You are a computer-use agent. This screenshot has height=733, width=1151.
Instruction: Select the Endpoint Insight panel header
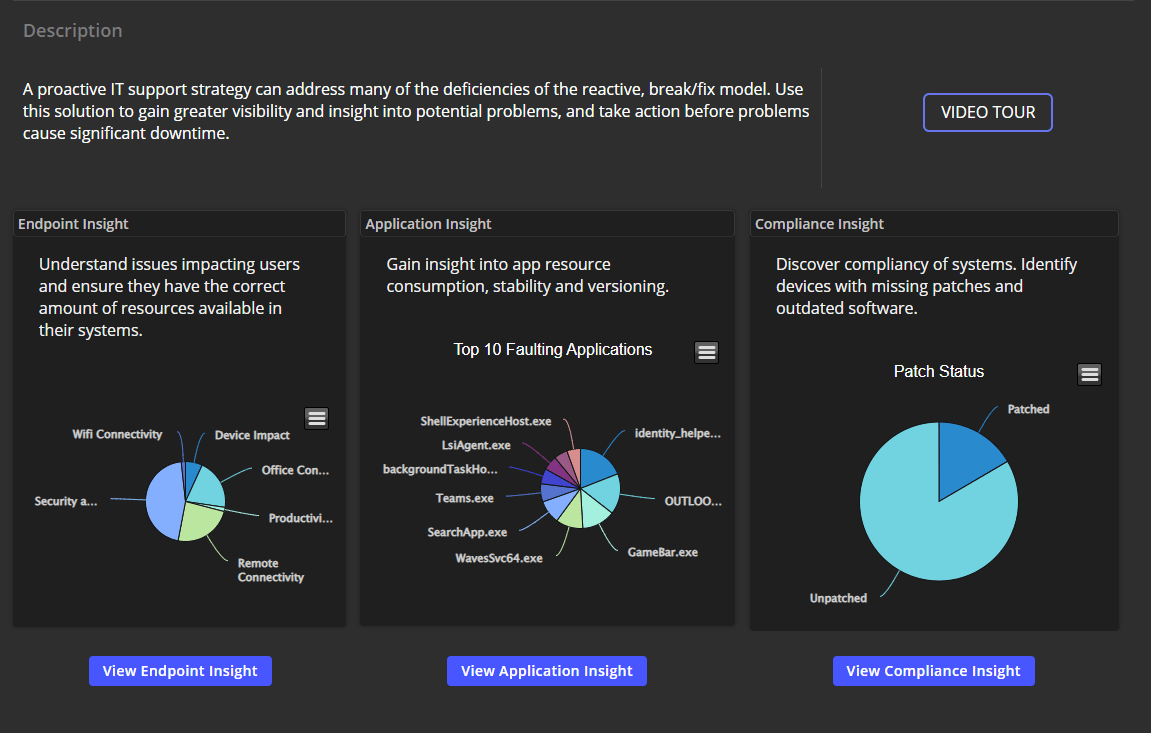pyautogui.click(x=73, y=224)
